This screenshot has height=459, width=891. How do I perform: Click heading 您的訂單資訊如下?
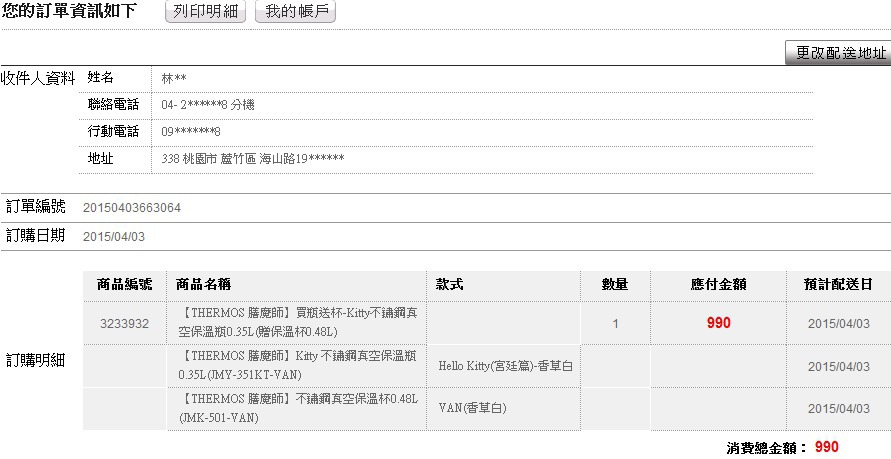point(69,10)
